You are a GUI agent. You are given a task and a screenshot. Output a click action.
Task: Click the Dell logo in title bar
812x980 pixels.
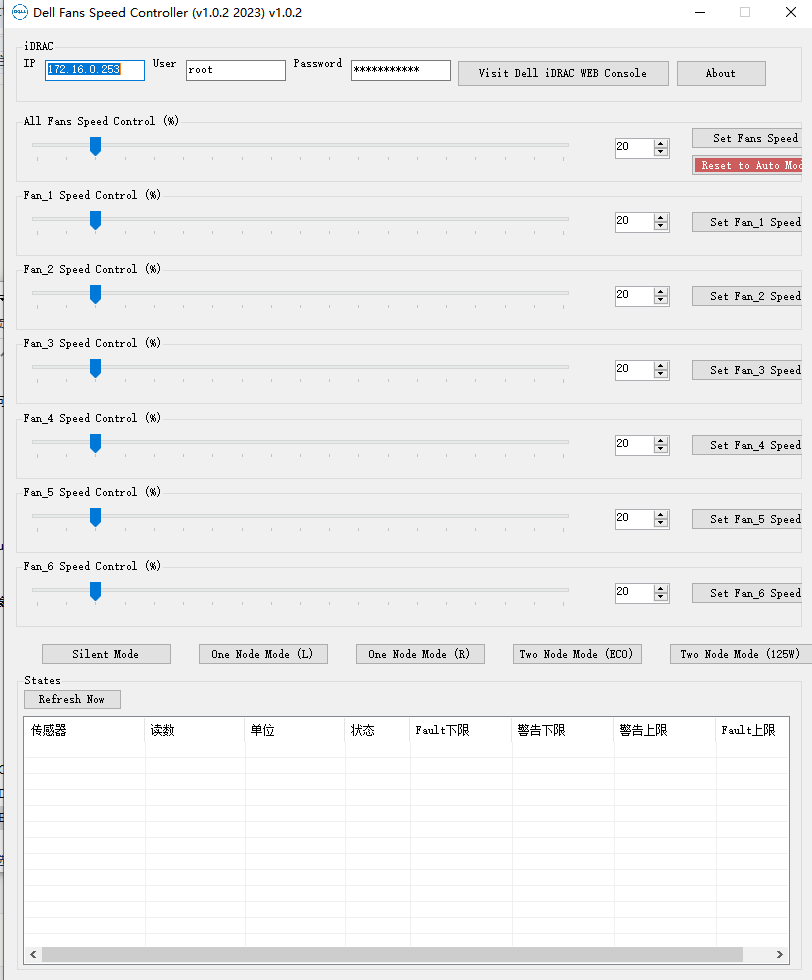tap(19, 12)
